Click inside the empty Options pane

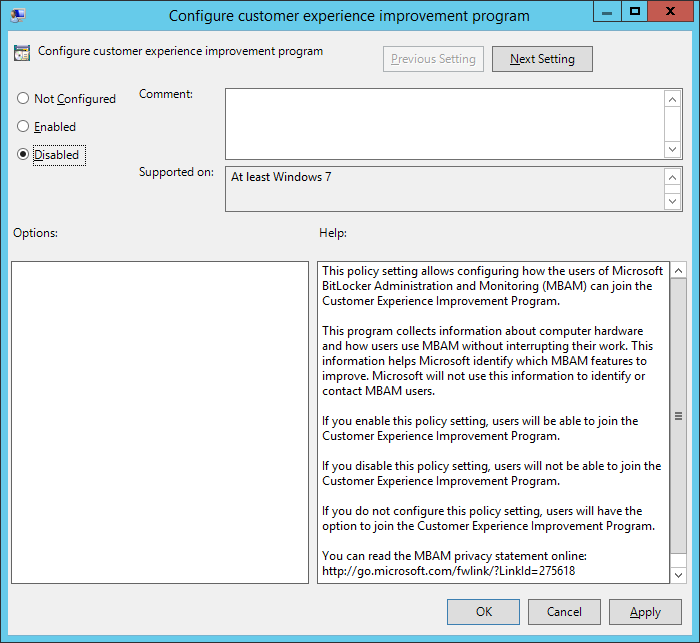tap(160, 422)
